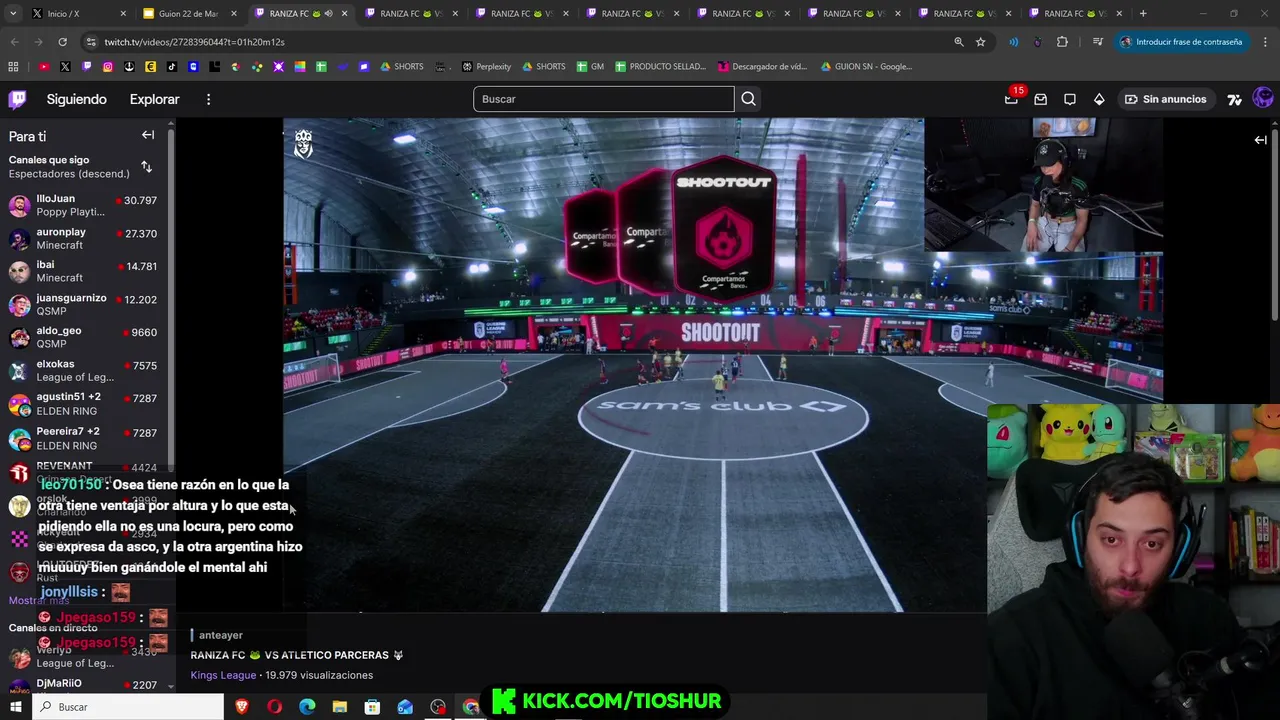Open the YouTube bookmark
Screen dimensions: 1280x720
44,67
